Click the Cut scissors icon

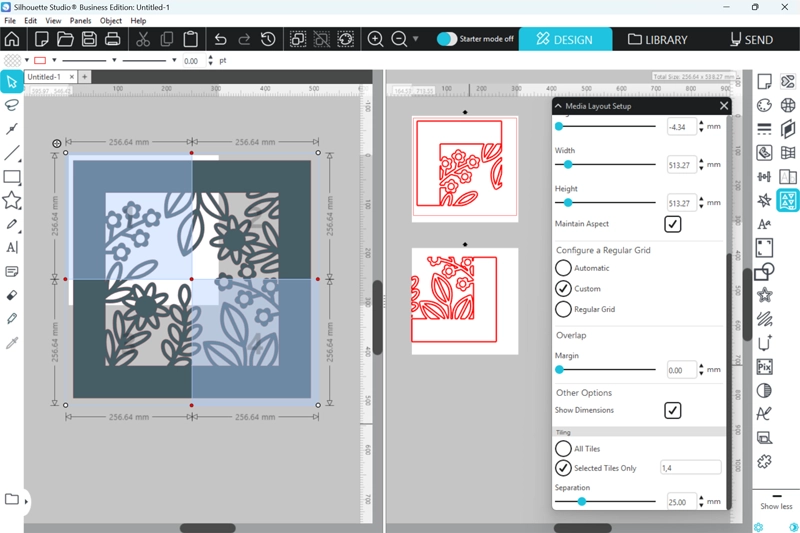click(142, 39)
